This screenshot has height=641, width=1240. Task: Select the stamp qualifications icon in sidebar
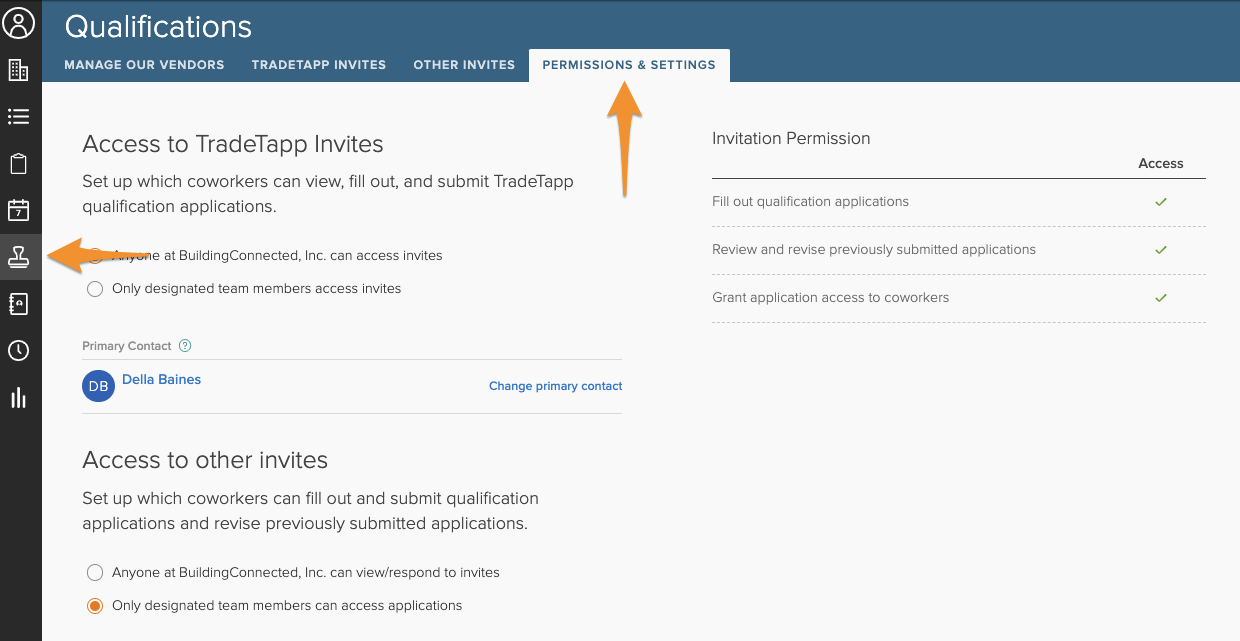coord(19,257)
